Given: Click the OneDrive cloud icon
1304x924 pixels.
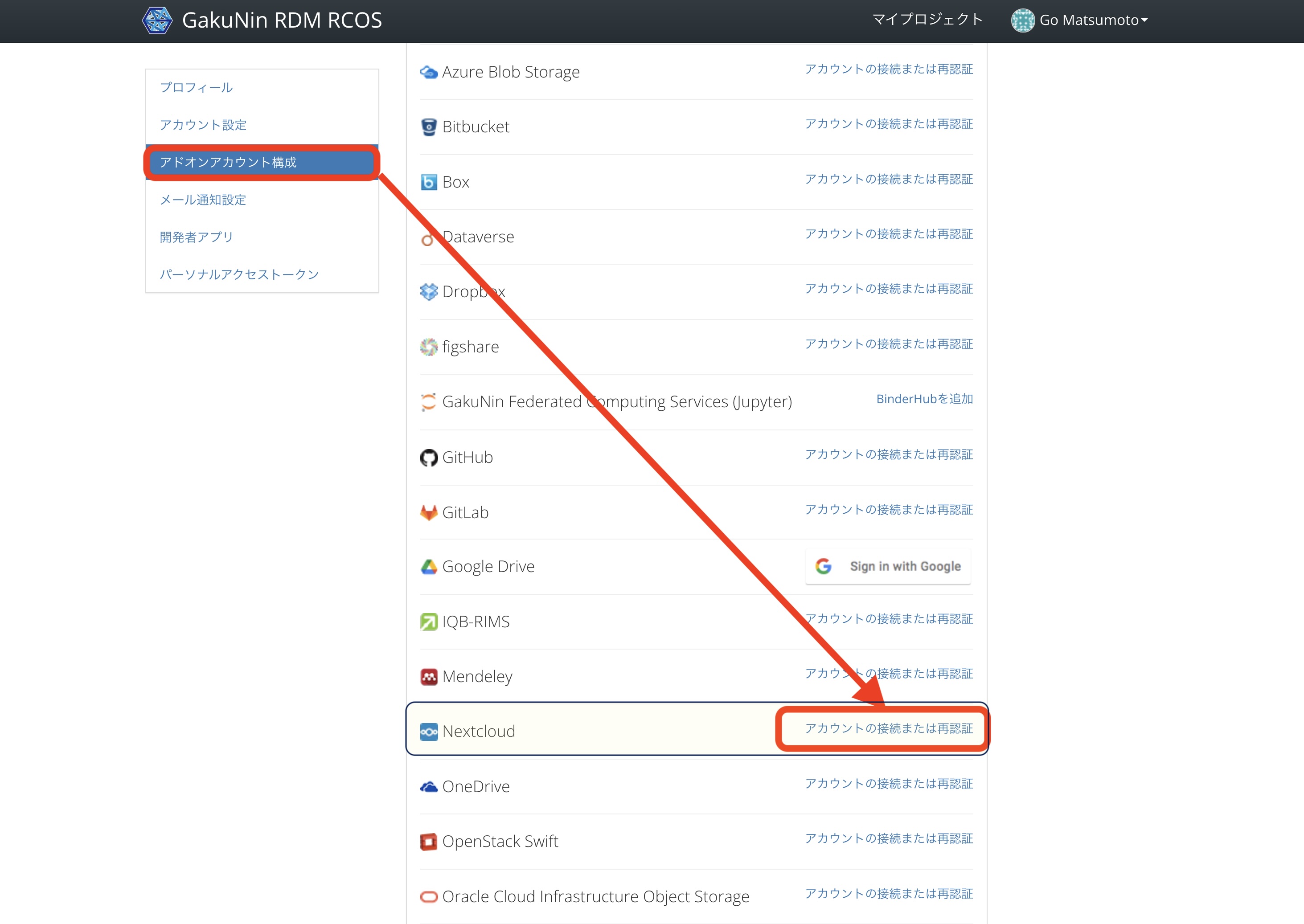Looking at the screenshot, I should tap(429, 787).
